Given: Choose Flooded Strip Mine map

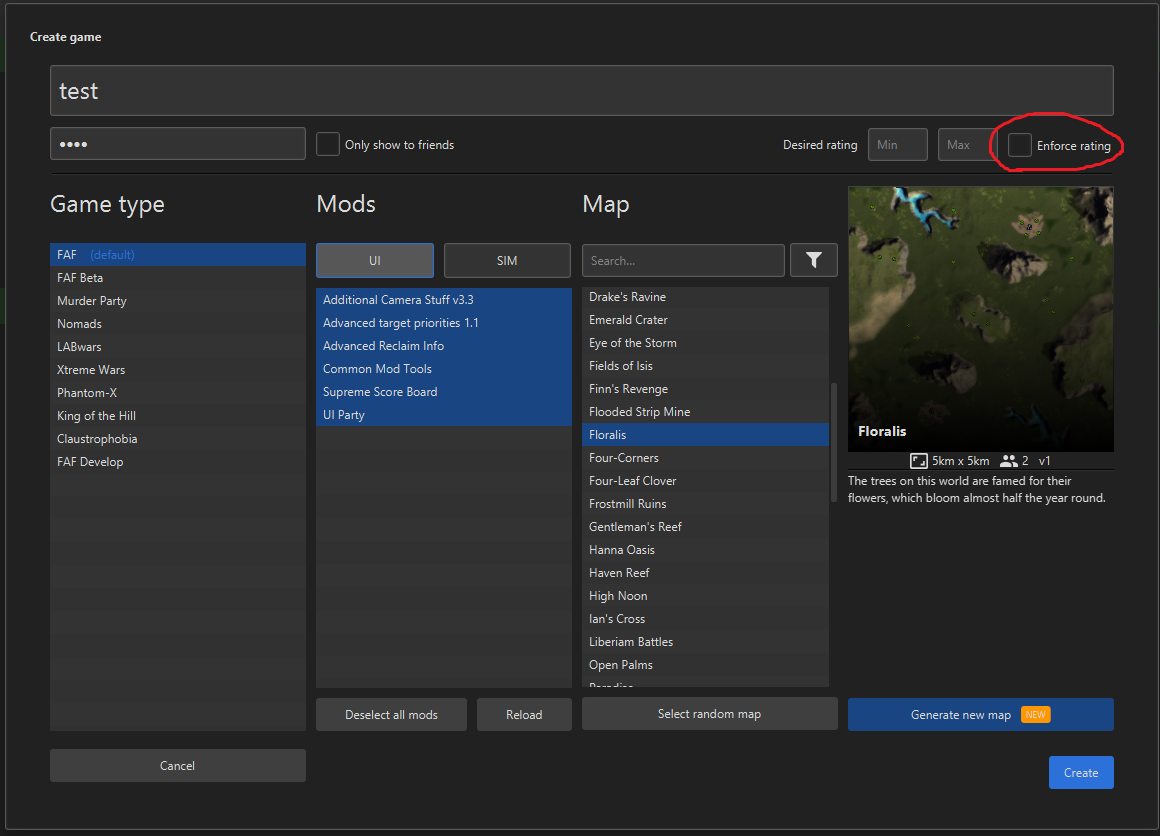Looking at the screenshot, I should [705, 411].
